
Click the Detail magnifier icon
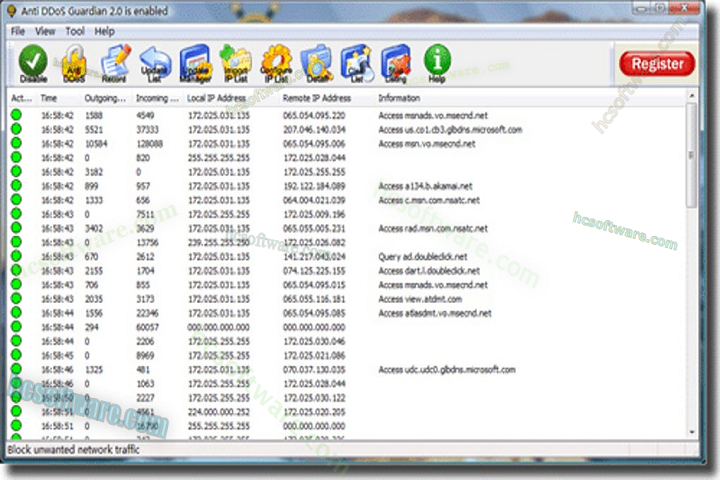[x=317, y=63]
